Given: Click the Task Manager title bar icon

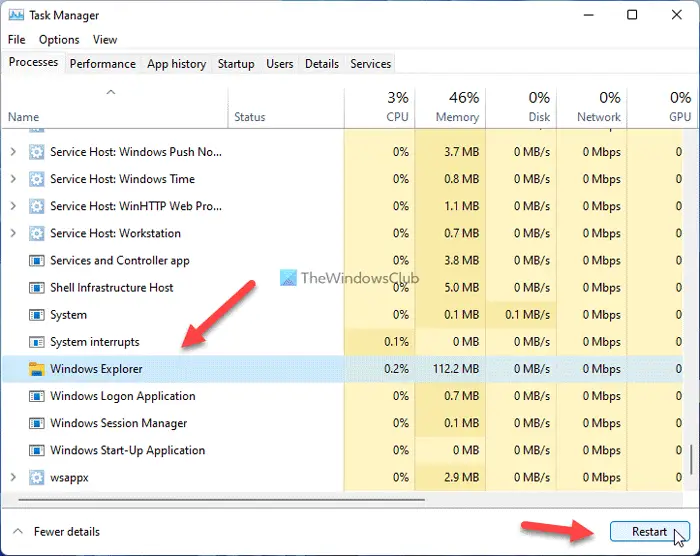Looking at the screenshot, I should coord(16,15).
